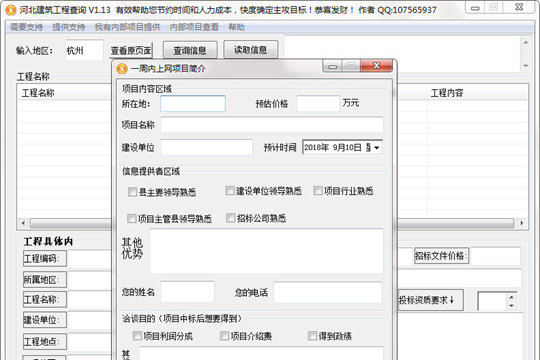540x360 pixels.
Task: Open the 需要支持 menu
Action: (27, 27)
